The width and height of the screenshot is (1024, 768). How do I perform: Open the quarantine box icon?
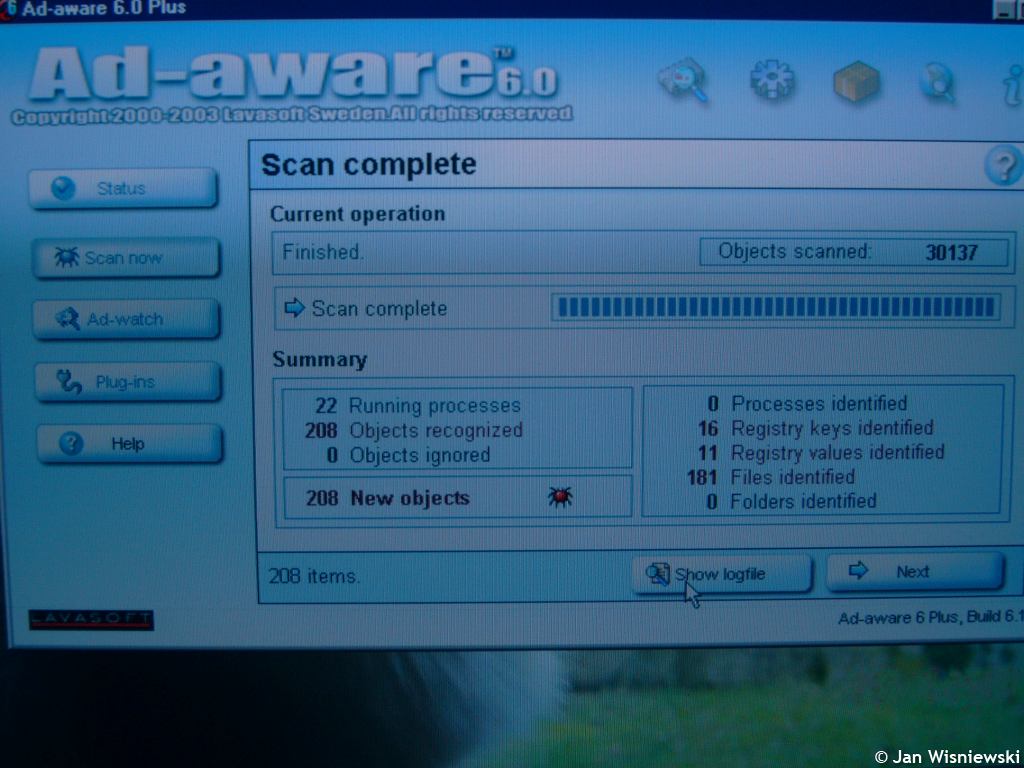(x=856, y=82)
